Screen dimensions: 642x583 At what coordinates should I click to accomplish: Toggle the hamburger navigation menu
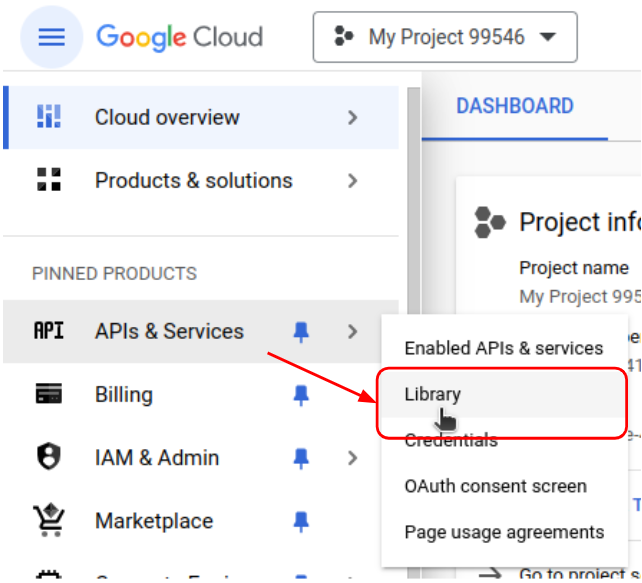coord(52,37)
